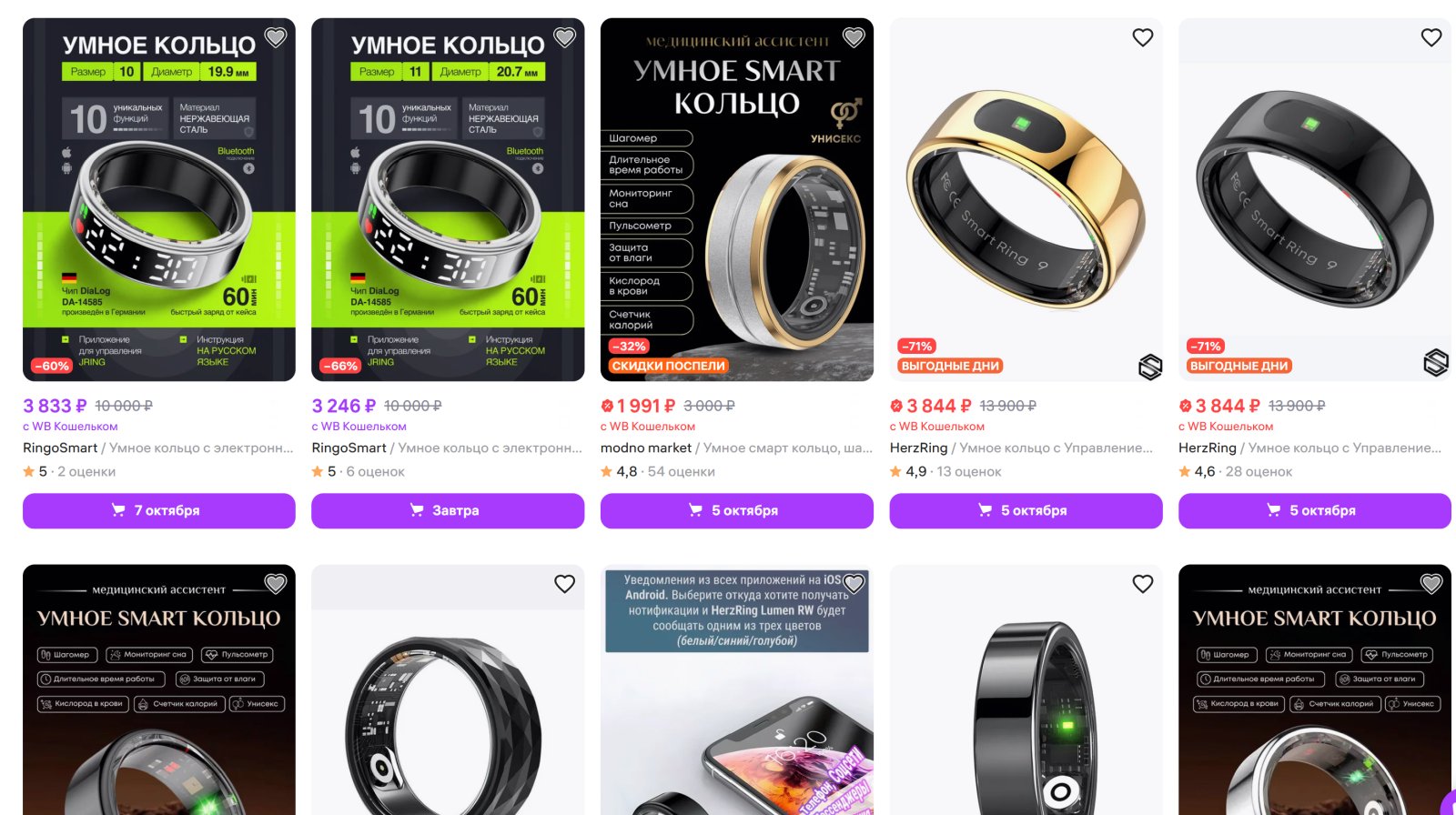Toggle favorite on black HerzRing ring

tap(1431, 37)
